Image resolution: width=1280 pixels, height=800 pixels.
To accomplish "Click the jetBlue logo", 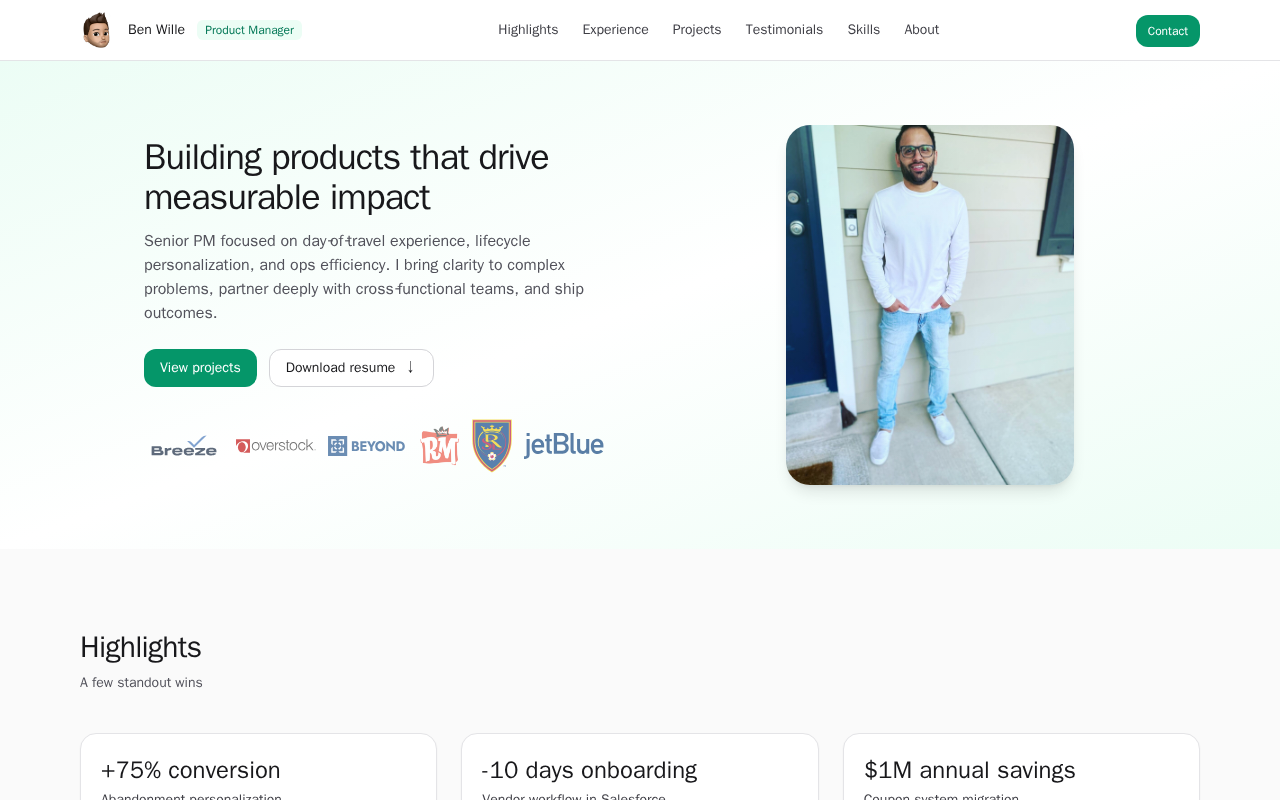I will point(564,445).
